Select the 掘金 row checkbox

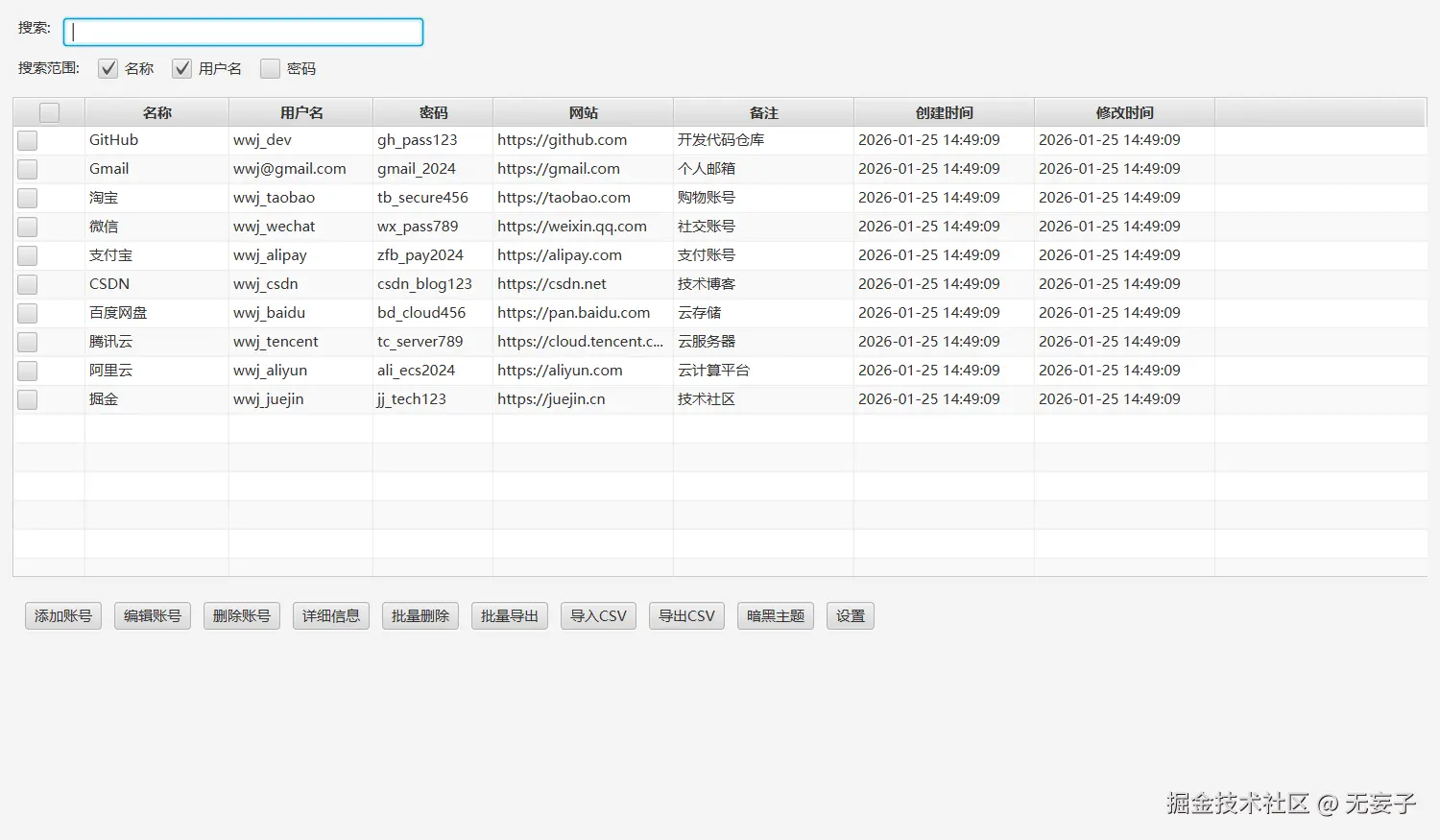tap(27, 399)
